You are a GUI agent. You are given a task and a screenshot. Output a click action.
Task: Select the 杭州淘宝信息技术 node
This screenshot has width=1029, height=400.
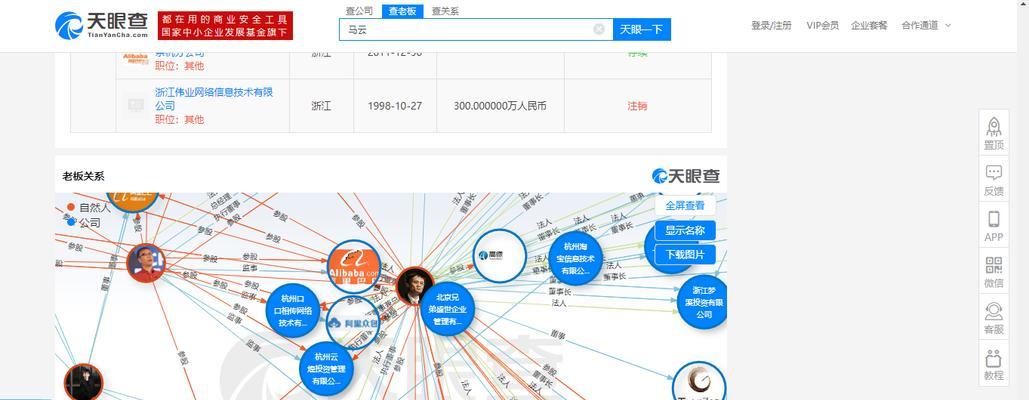576,258
